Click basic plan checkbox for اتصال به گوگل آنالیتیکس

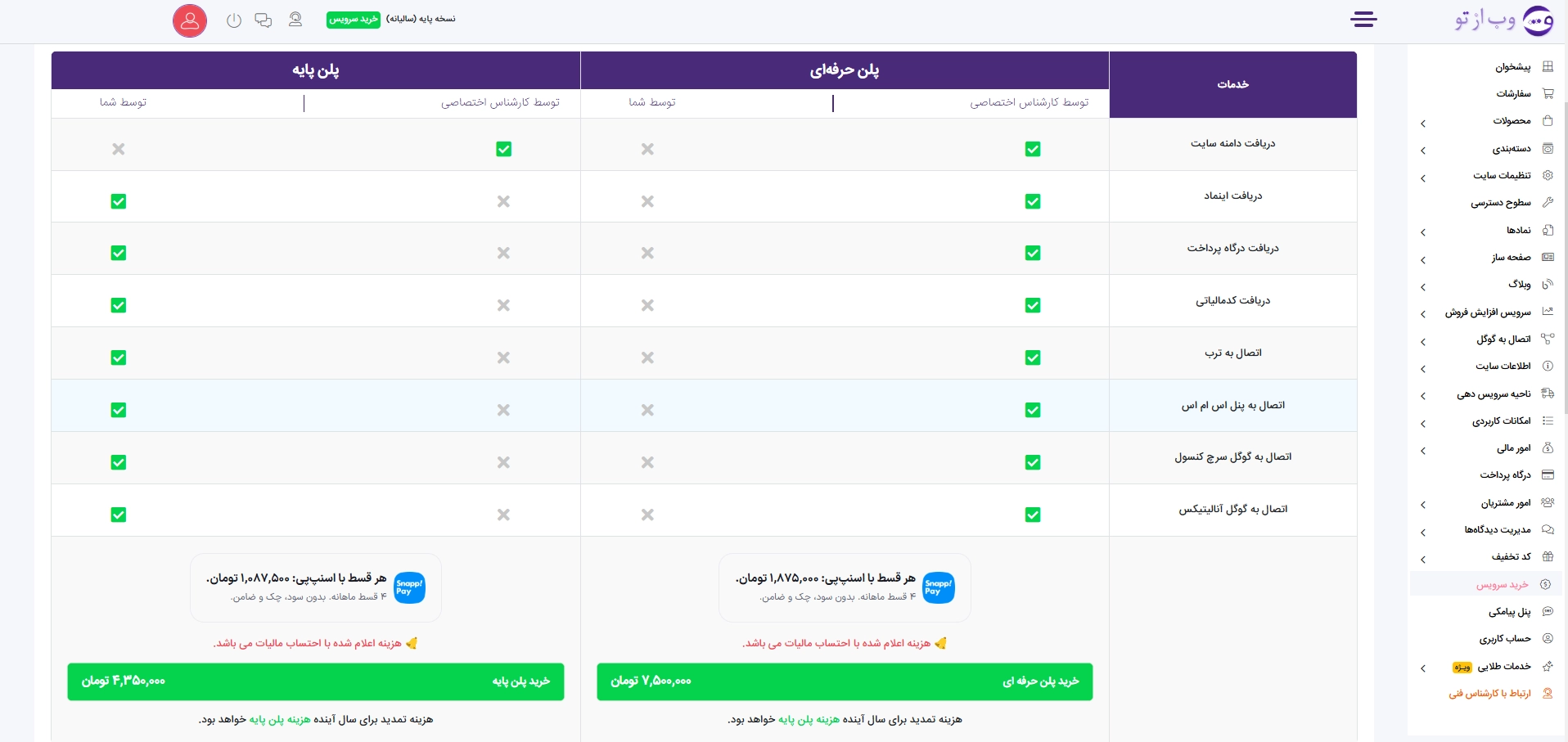point(119,515)
